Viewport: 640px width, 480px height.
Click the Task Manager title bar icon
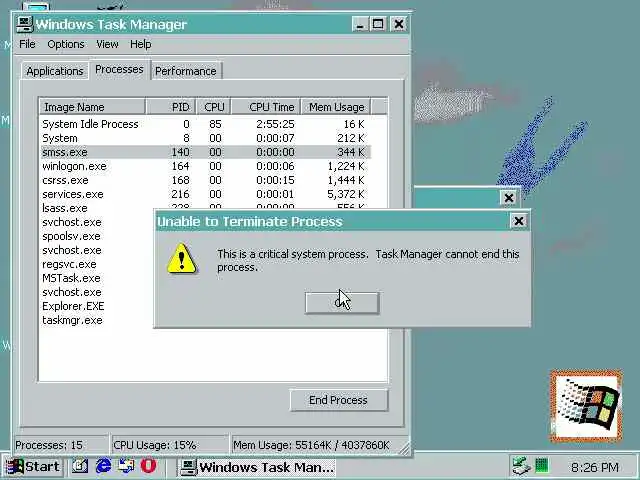pos(24,24)
